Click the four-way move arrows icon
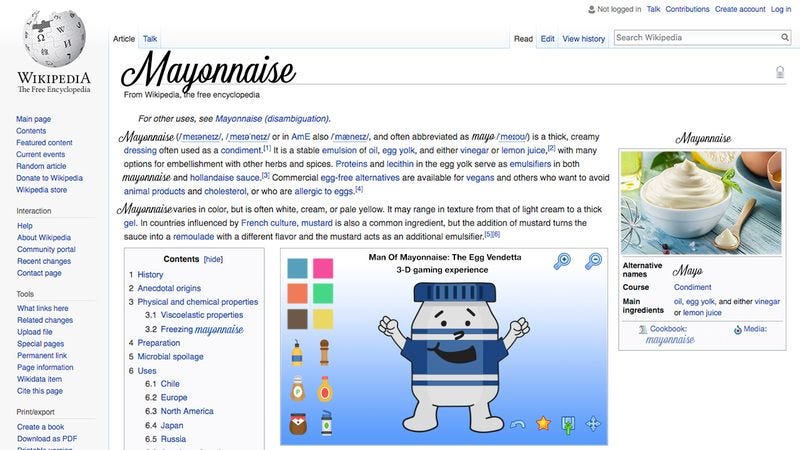 pyautogui.click(x=593, y=423)
